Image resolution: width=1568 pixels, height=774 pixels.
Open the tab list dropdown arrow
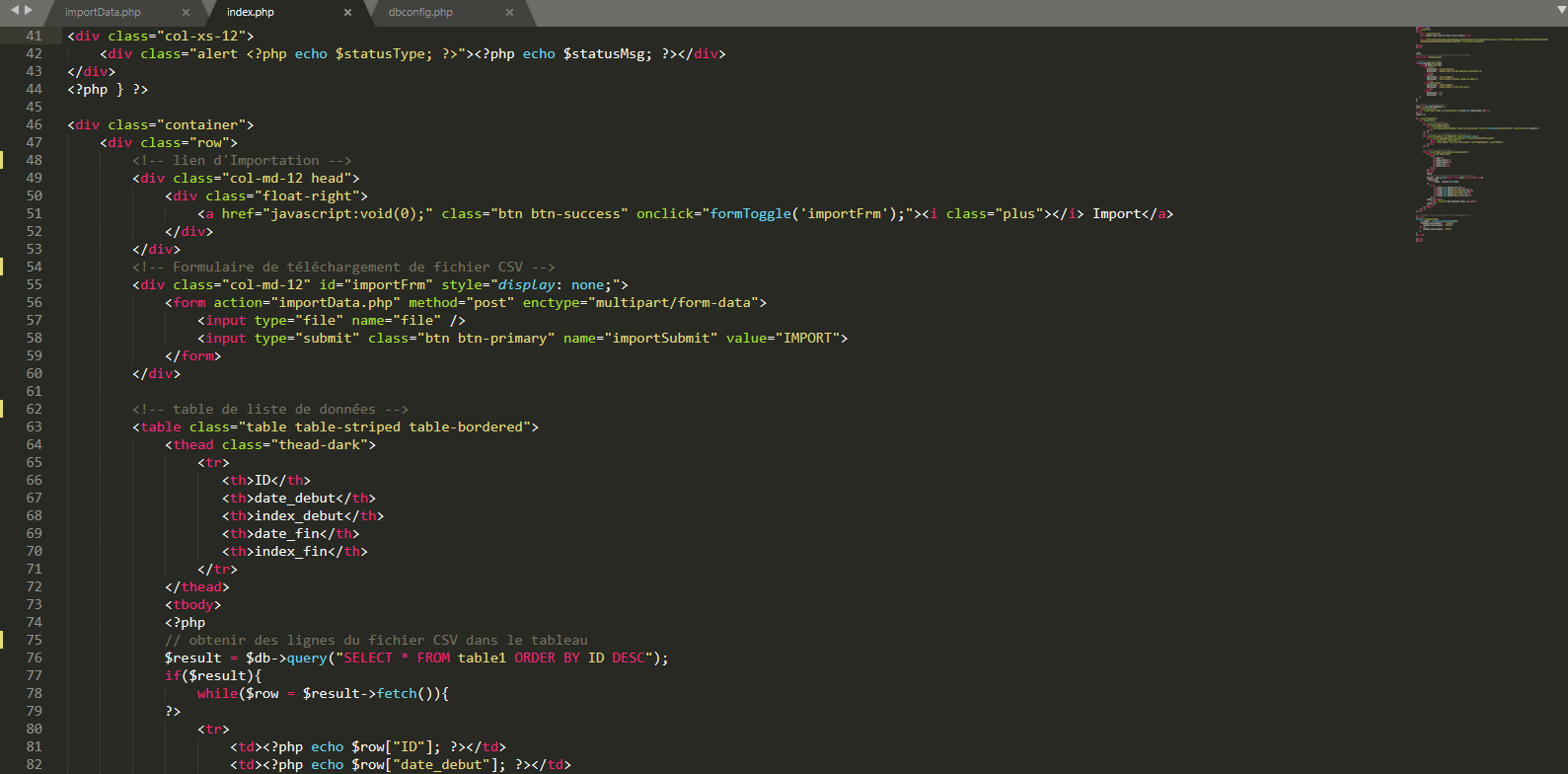tap(1560, 11)
